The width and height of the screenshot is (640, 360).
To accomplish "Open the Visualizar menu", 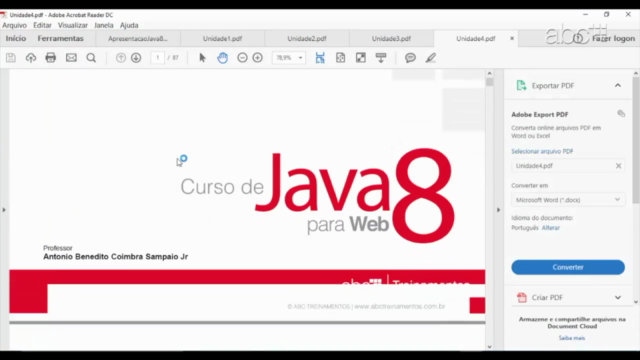I will pyautogui.click(x=73, y=25).
